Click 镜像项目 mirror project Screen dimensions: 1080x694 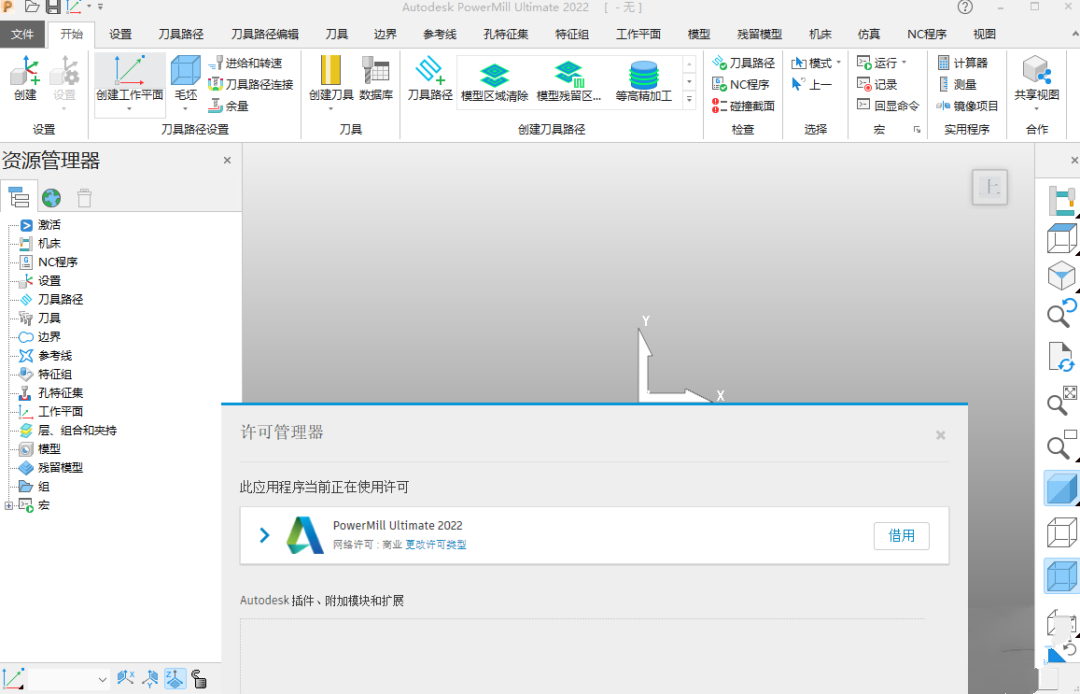[x=967, y=105]
